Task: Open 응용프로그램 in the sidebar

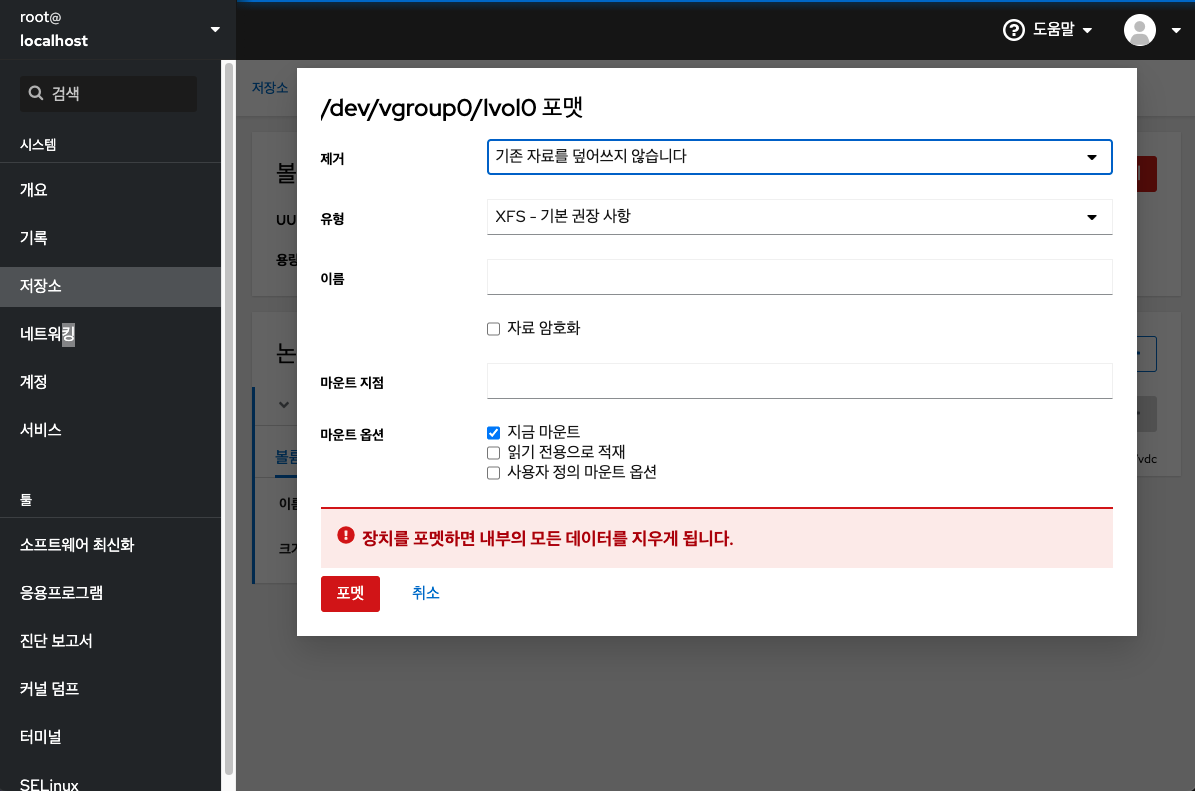Action: tap(111, 593)
